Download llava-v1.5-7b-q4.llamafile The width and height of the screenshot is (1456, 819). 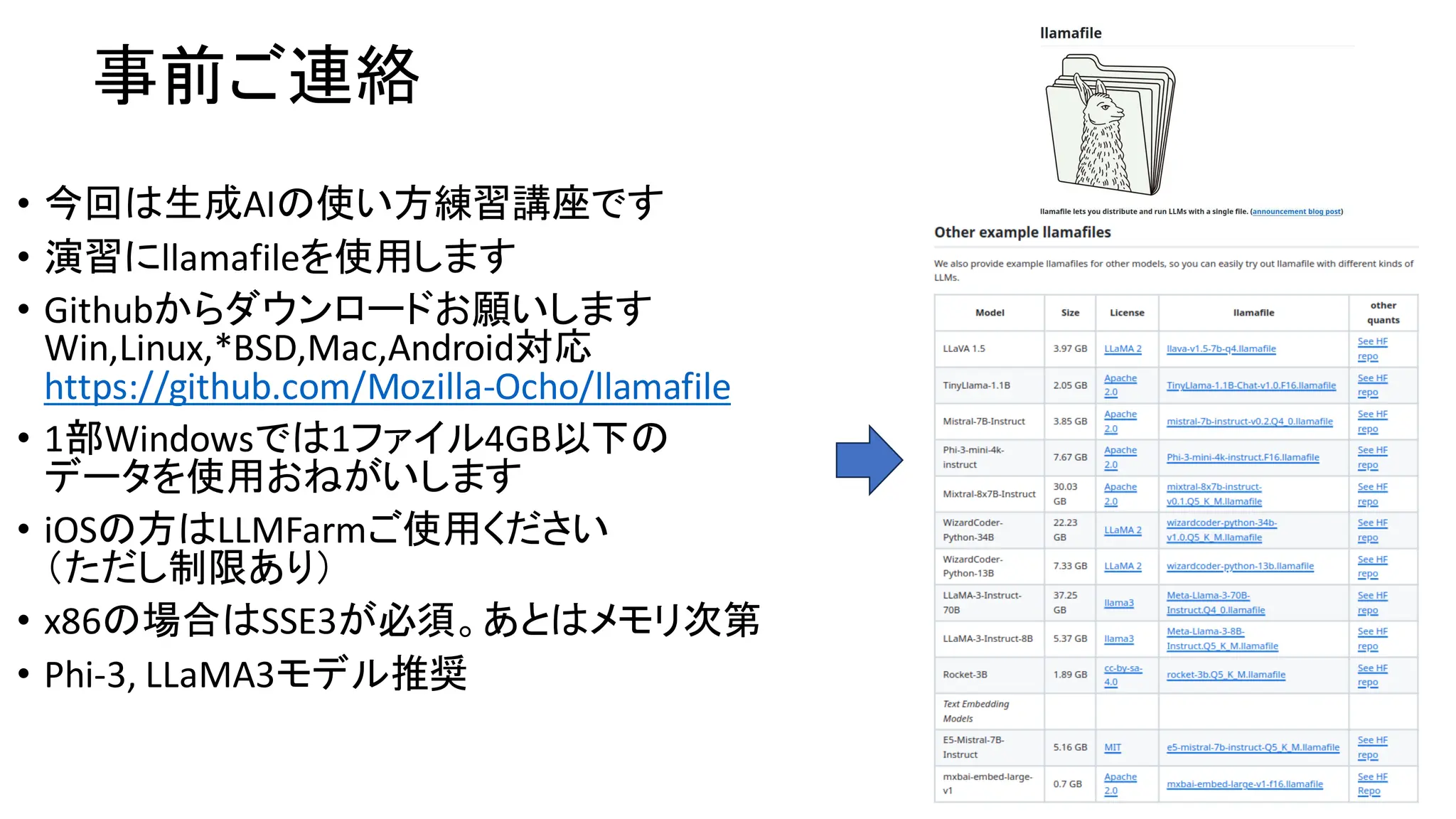(x=1221, y=349)
